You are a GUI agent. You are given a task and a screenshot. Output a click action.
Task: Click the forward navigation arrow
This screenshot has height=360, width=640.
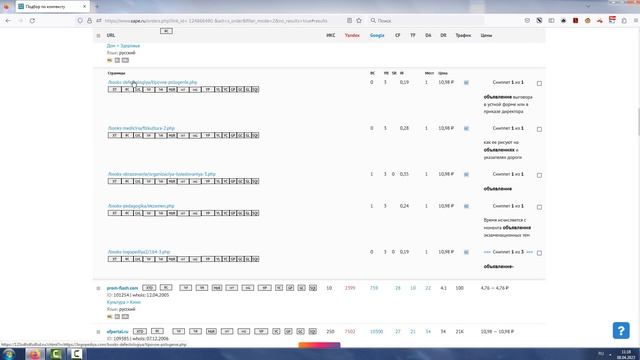click(x=20, y=20)
